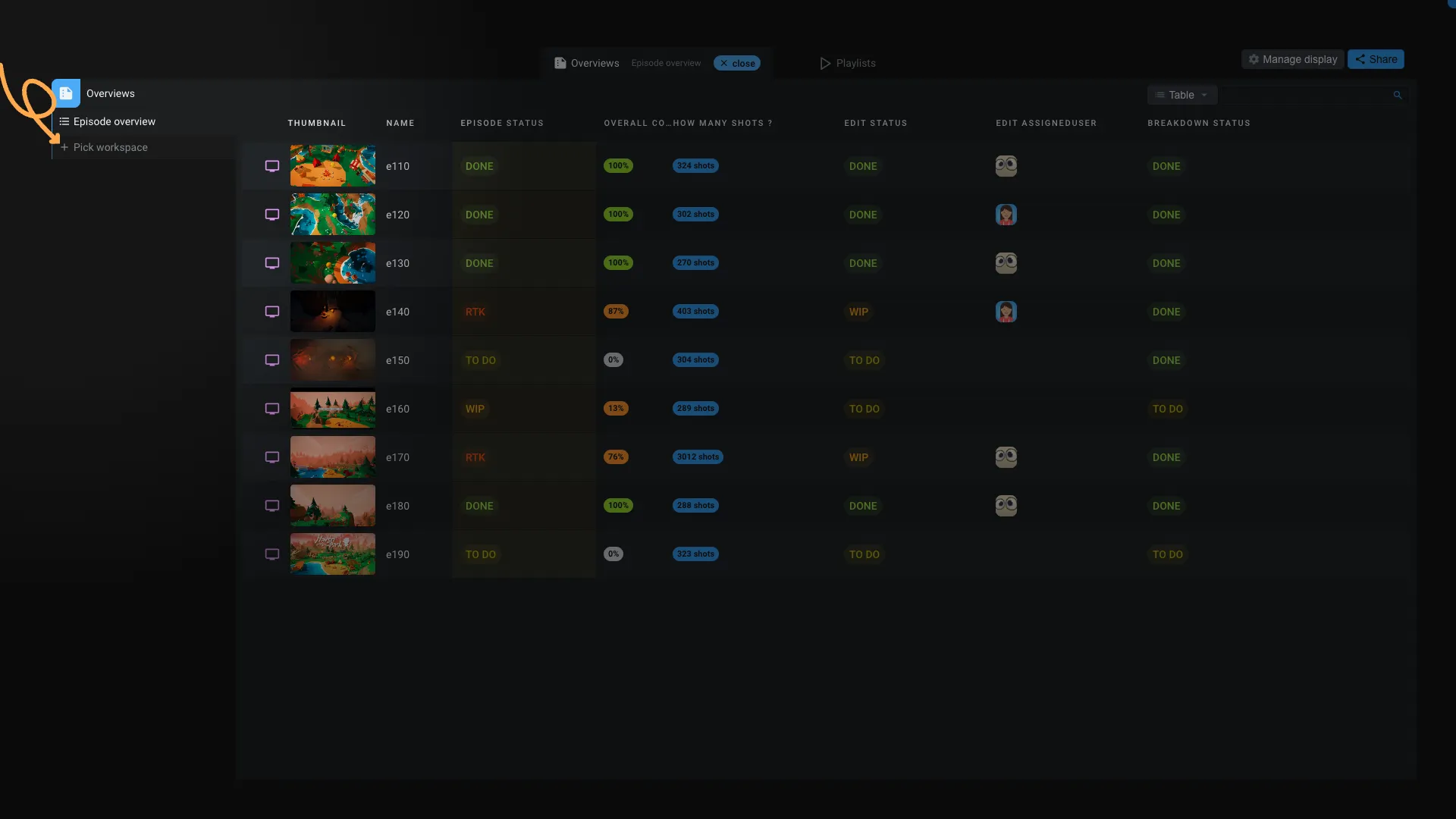Open the e190 episode thumbnail
The width and height of the screenshot is (1456, 819).
[332, 554]
